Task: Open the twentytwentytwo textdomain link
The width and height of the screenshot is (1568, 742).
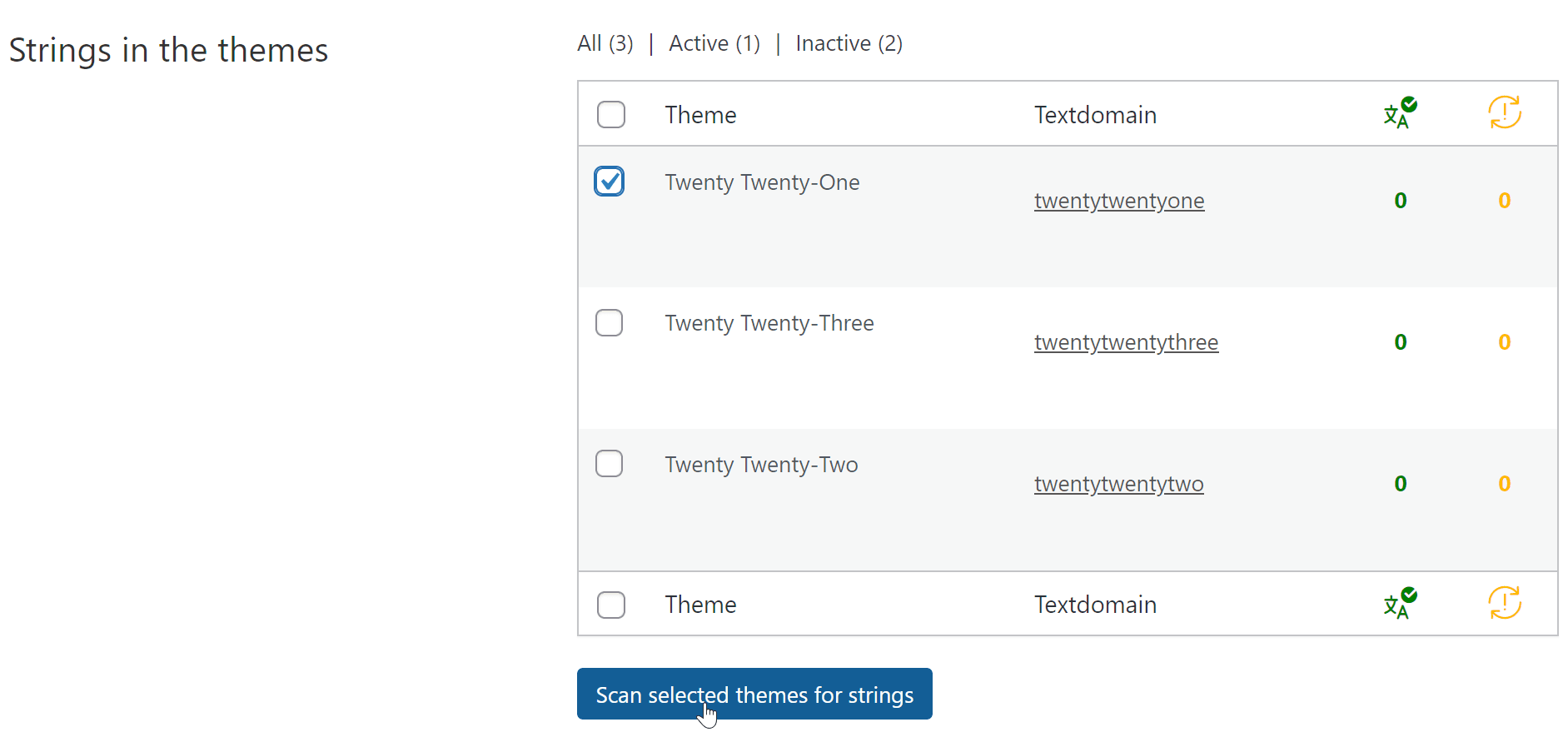Action: [1118, 484]
